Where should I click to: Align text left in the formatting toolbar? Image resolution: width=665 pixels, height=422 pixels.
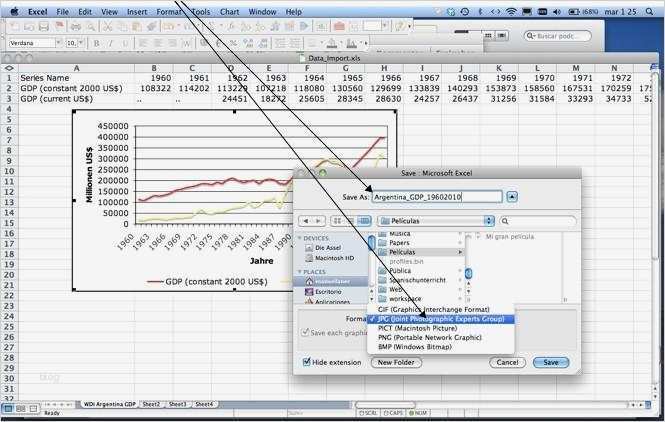(x=143, y=43)
